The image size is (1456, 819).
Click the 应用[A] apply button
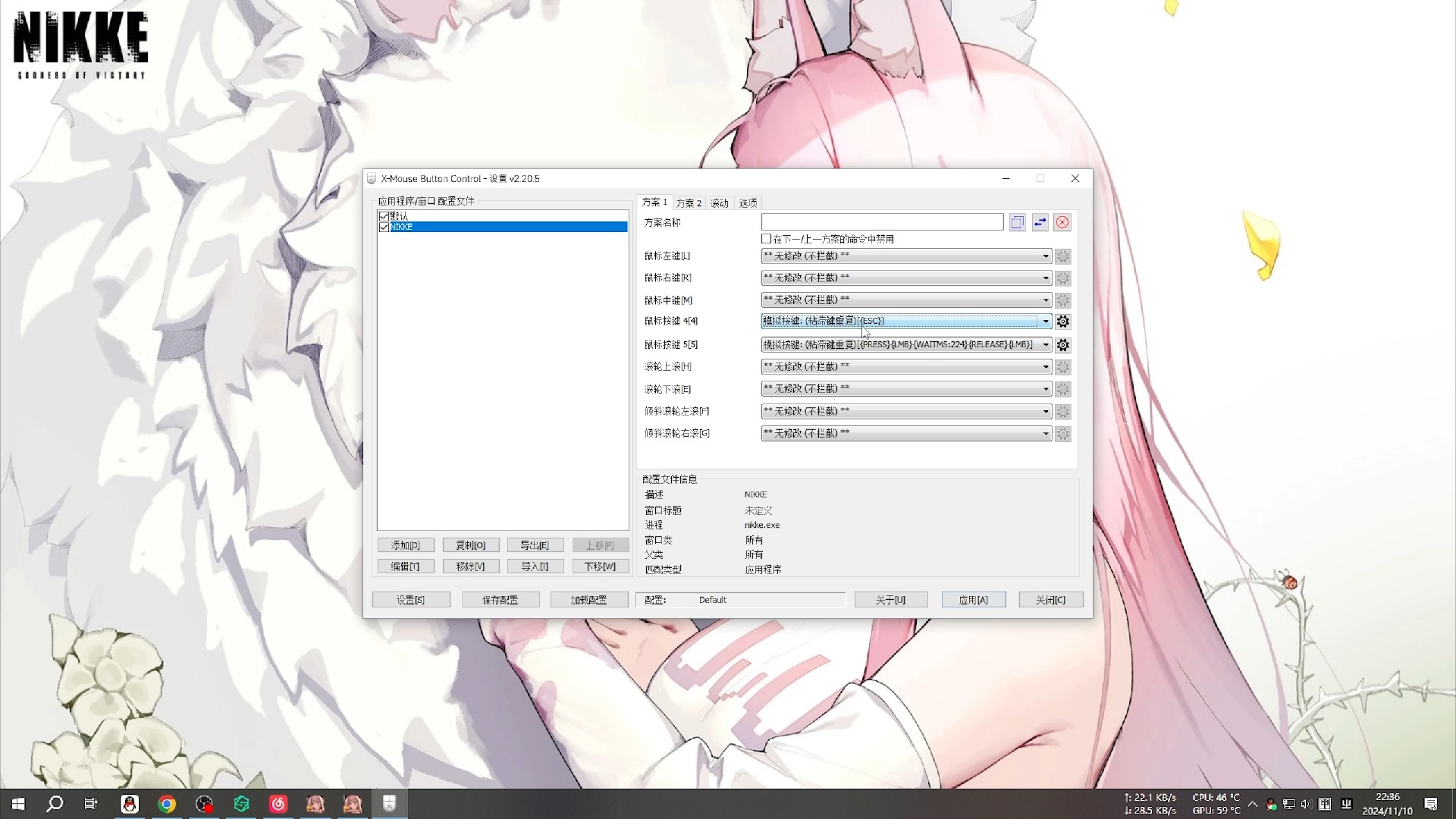974,600
